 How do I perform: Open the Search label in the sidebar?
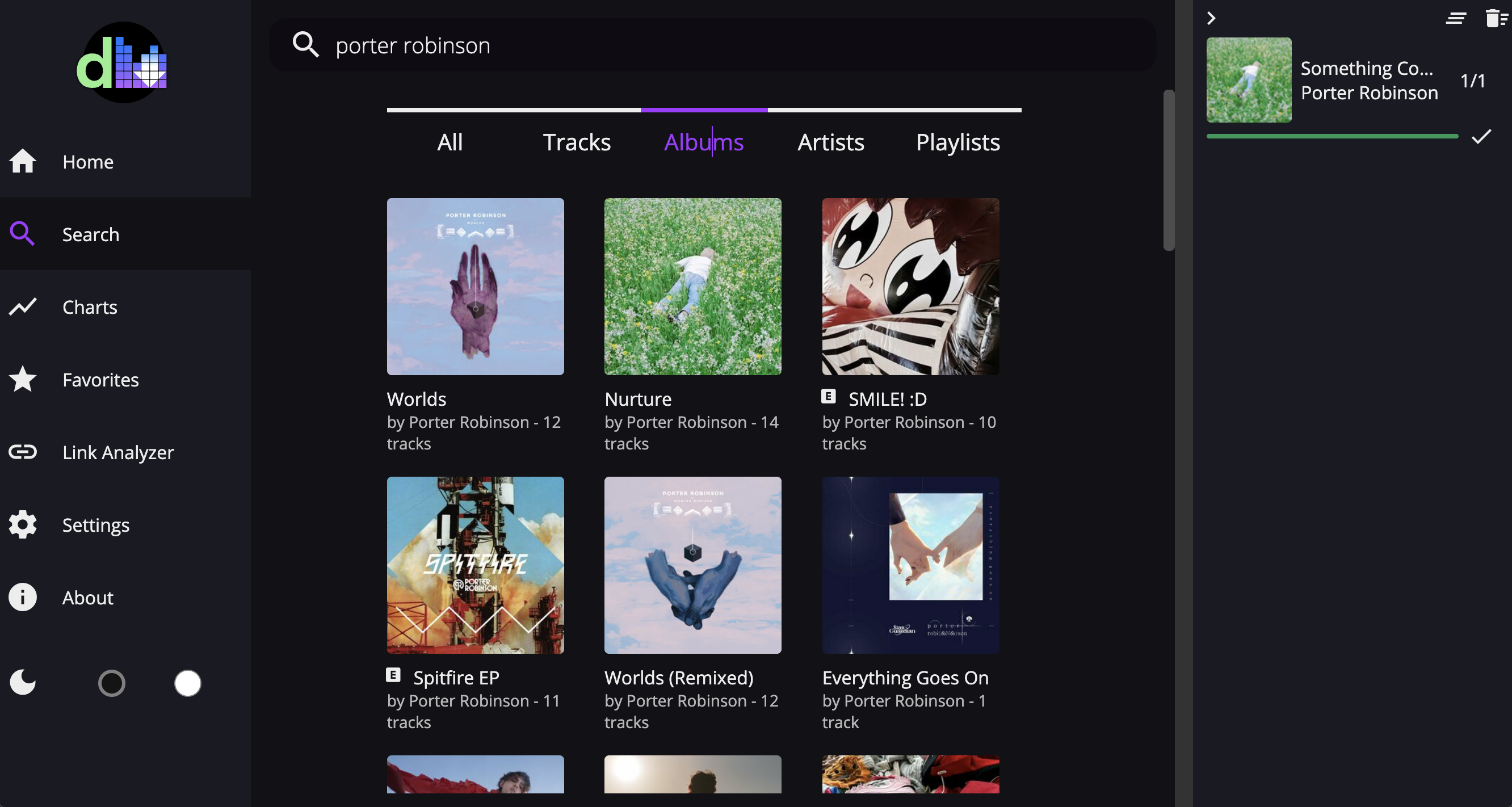pos(90,234)
